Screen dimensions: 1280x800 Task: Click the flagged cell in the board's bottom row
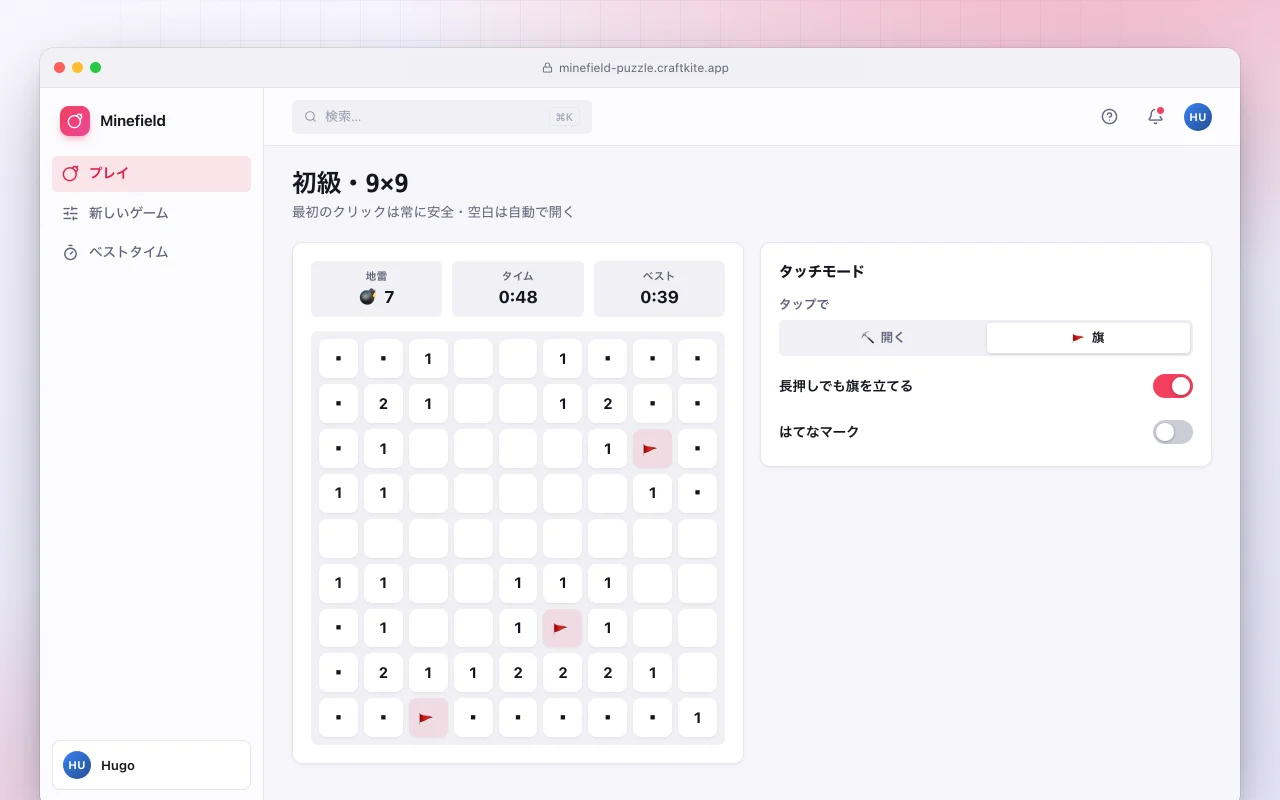[428, 718]
